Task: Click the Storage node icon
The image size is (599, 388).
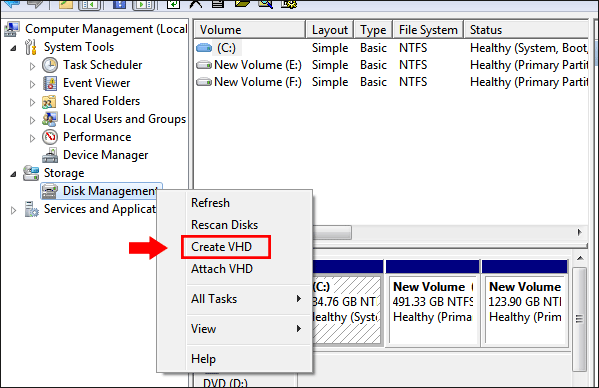Action: (31, 173)
